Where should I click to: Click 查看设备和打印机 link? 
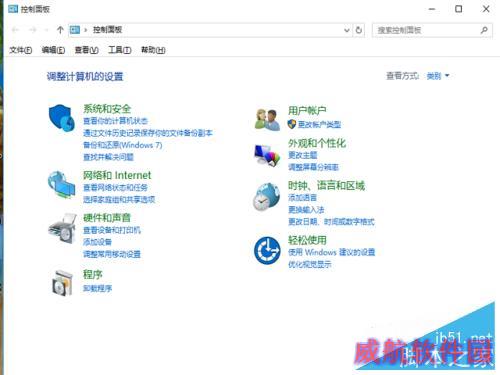tap(112, 230)
